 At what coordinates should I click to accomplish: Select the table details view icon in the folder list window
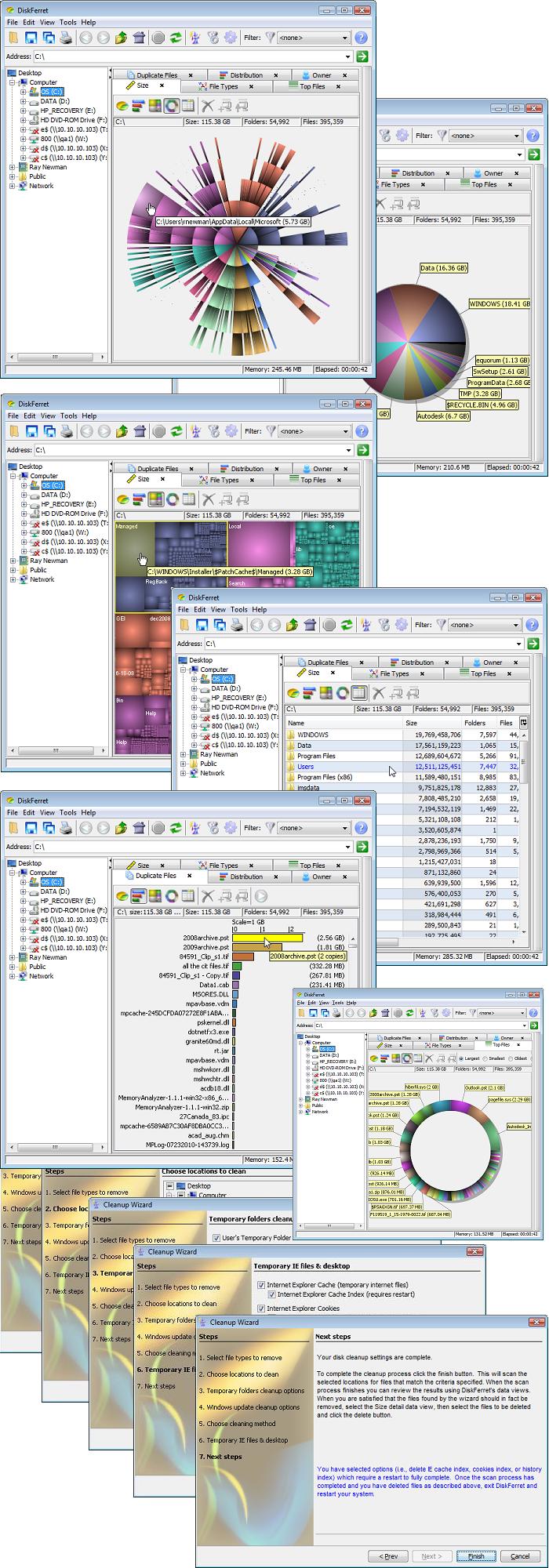click(x=358, y=693)
